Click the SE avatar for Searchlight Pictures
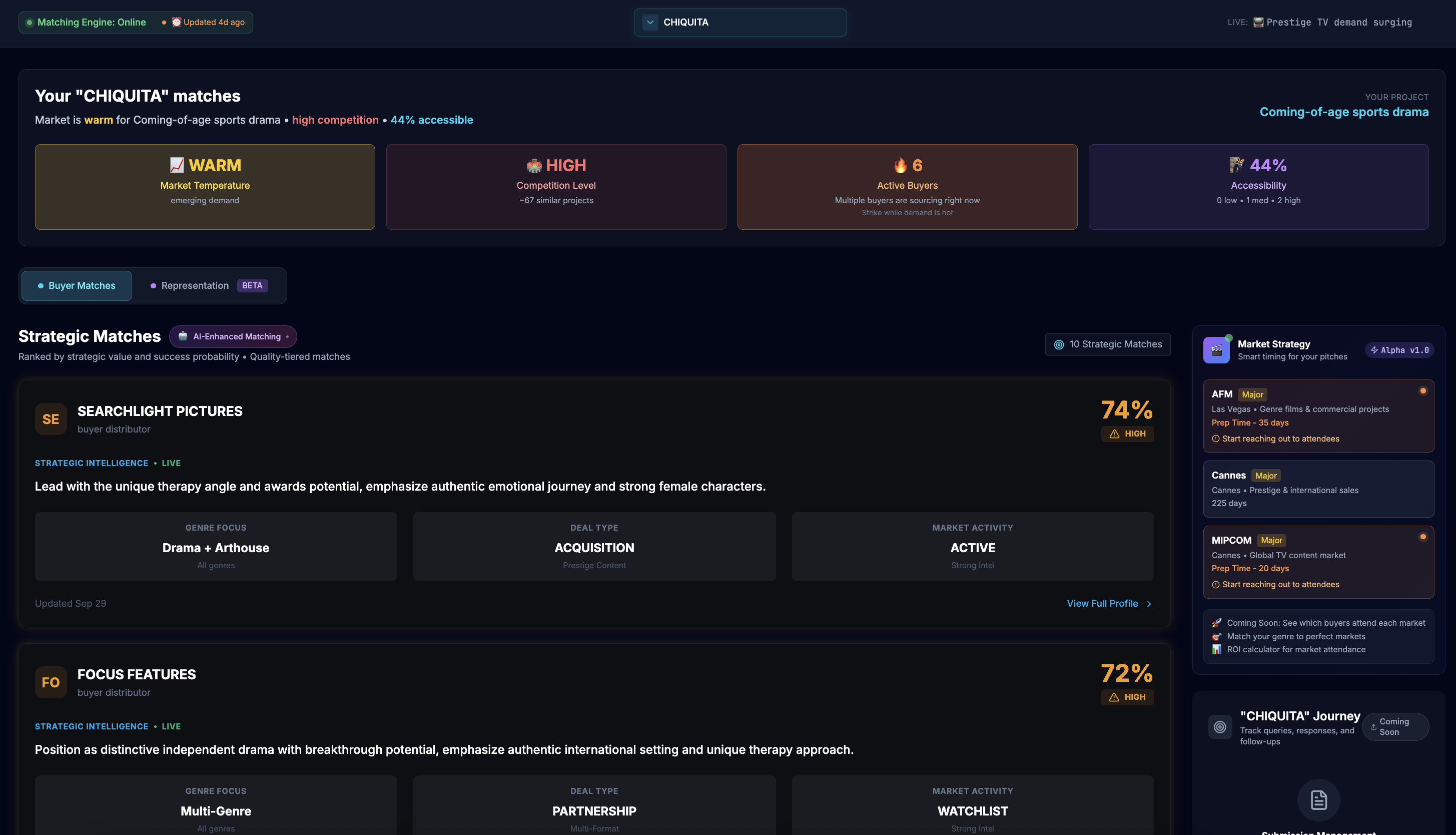 pos(51,419)
